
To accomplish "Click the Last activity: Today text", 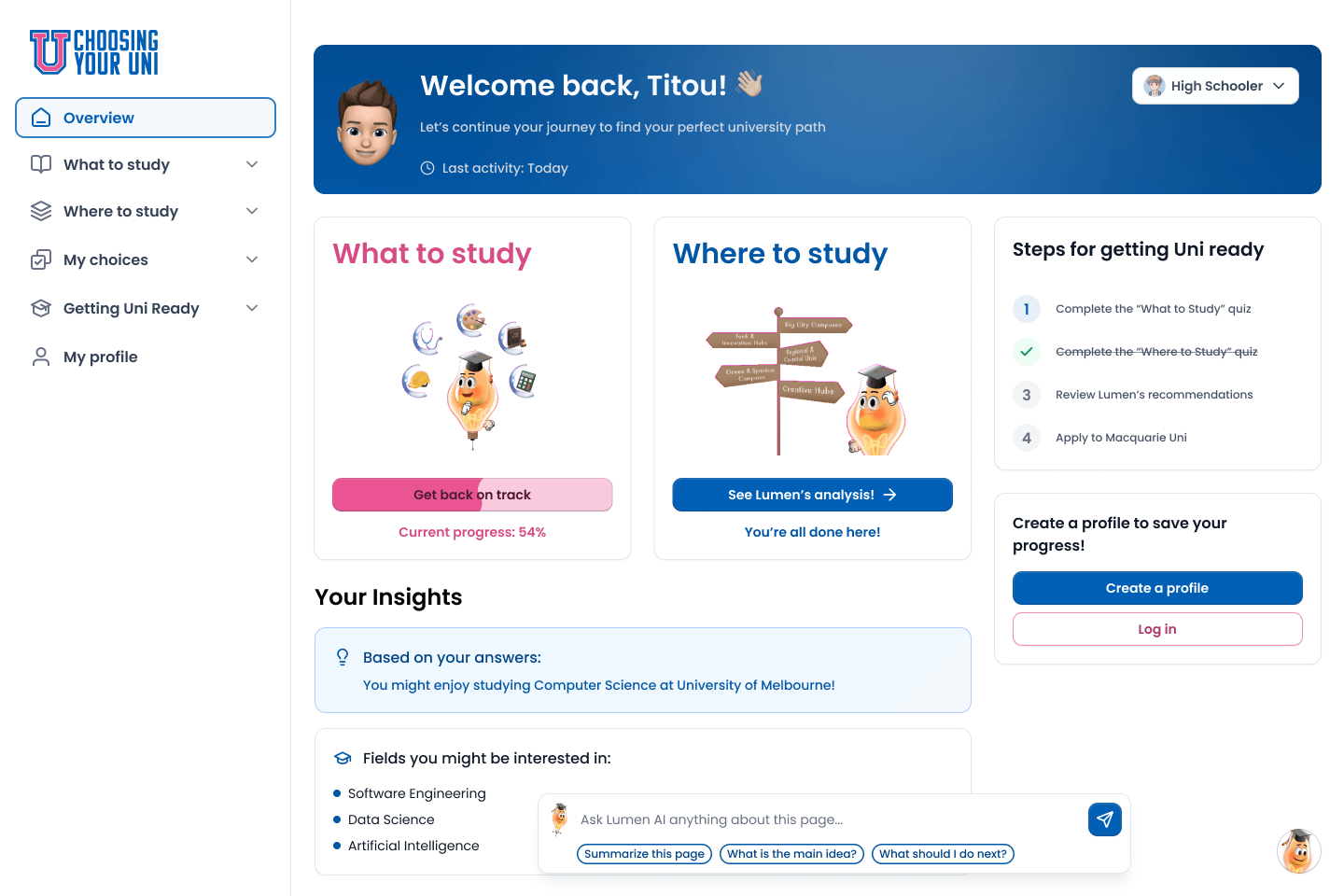I will click(x=505, y=168).
